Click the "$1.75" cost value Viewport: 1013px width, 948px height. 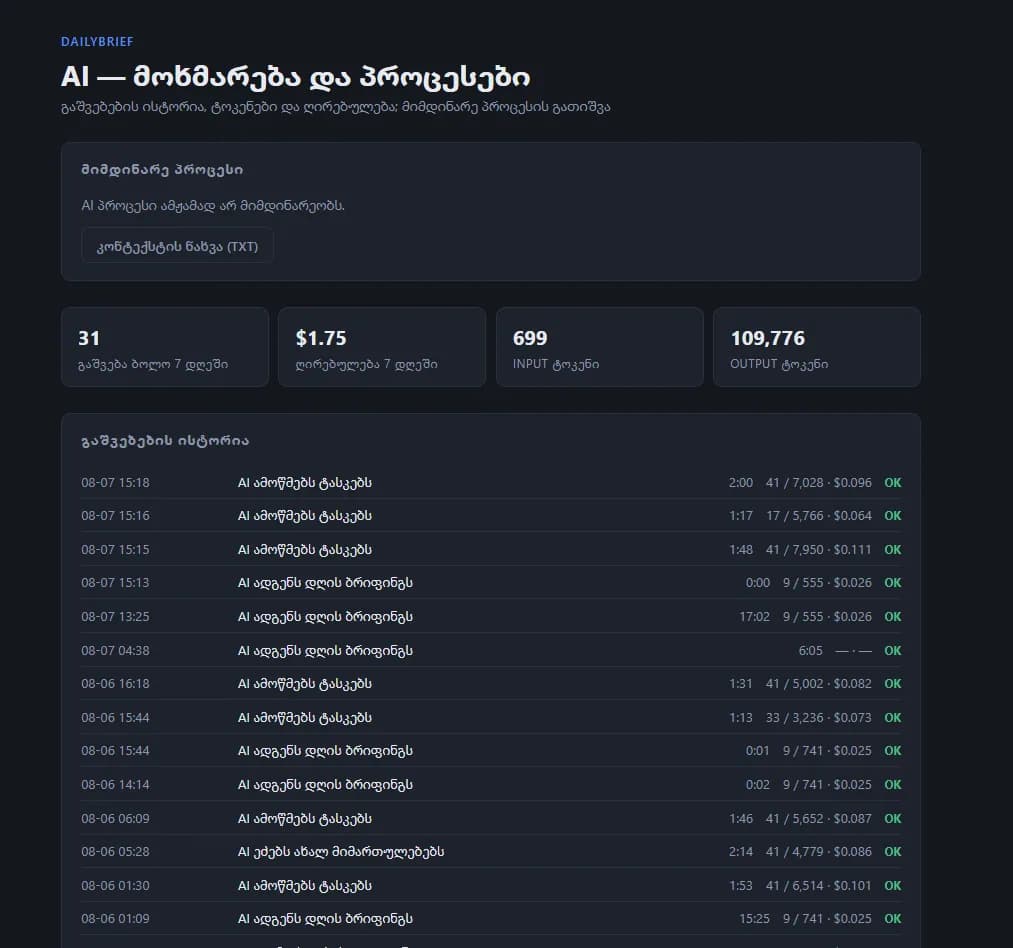coord(321,338)
